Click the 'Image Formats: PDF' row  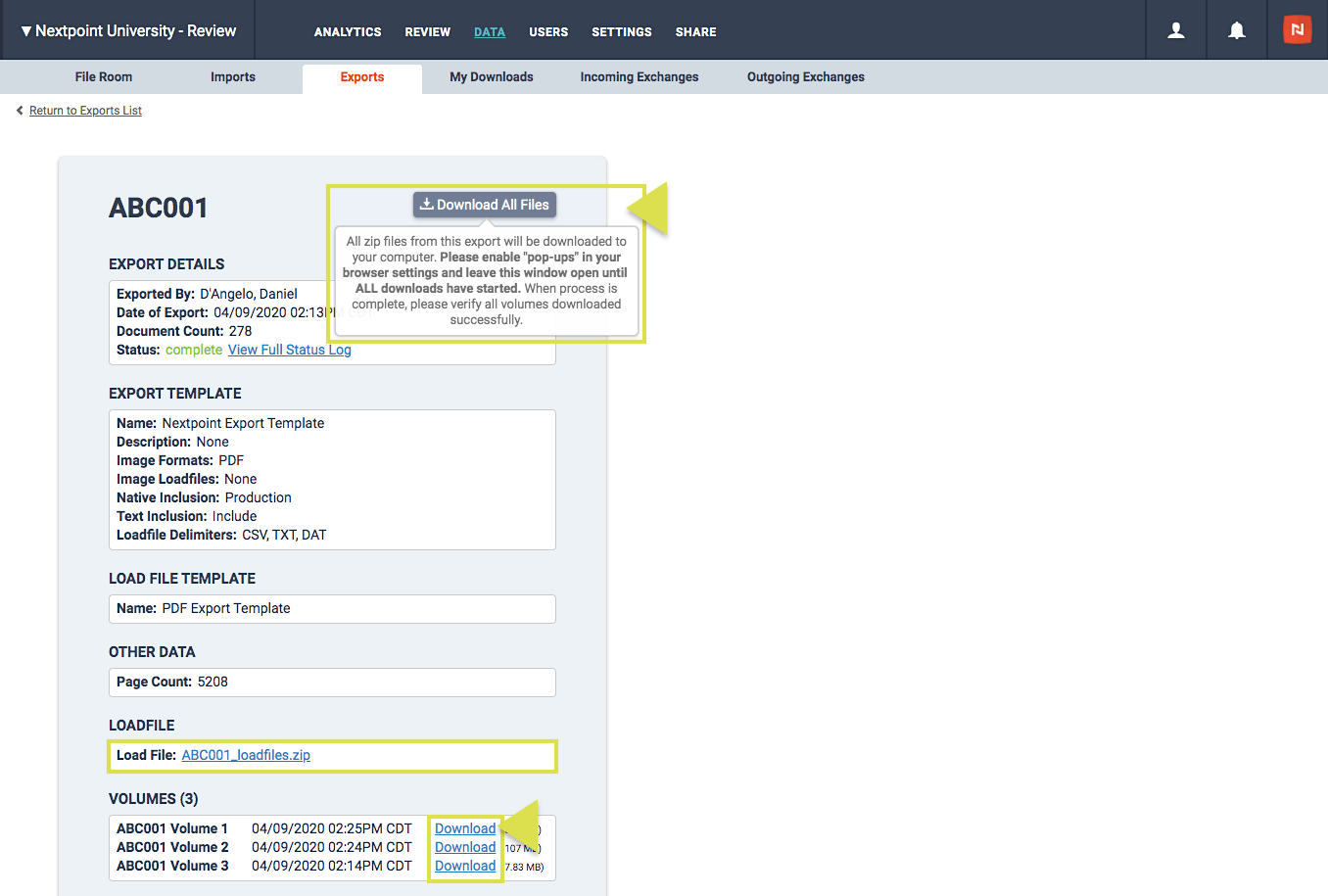[180, 460]
